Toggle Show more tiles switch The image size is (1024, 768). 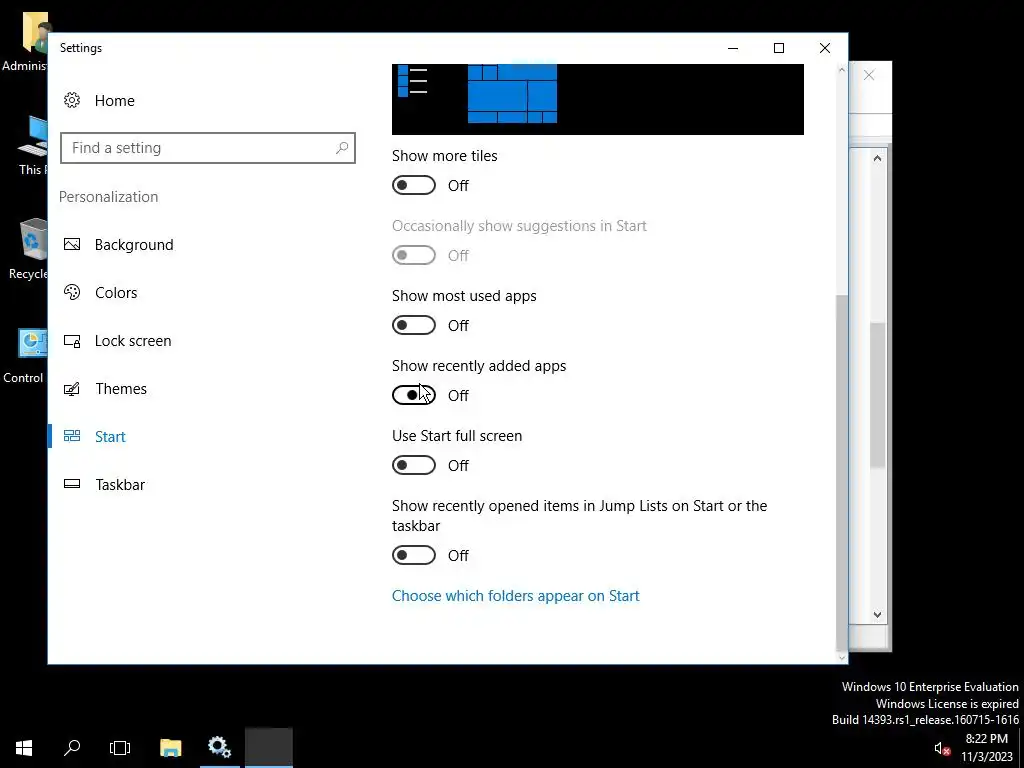pyautogui.click(x=413, y=185)
